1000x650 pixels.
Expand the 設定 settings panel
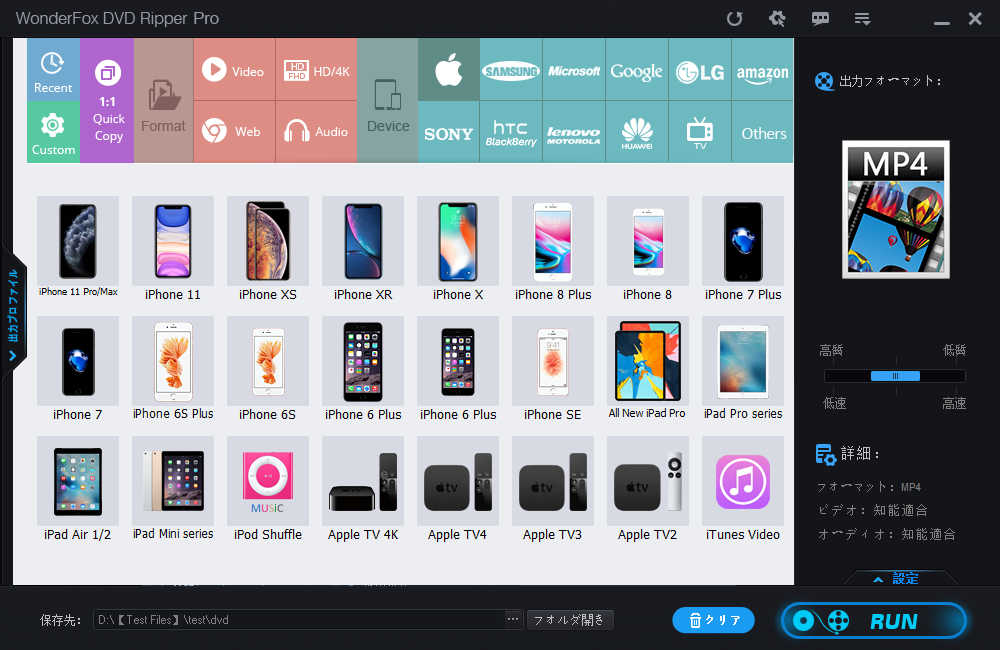click(x=896, y=579)
